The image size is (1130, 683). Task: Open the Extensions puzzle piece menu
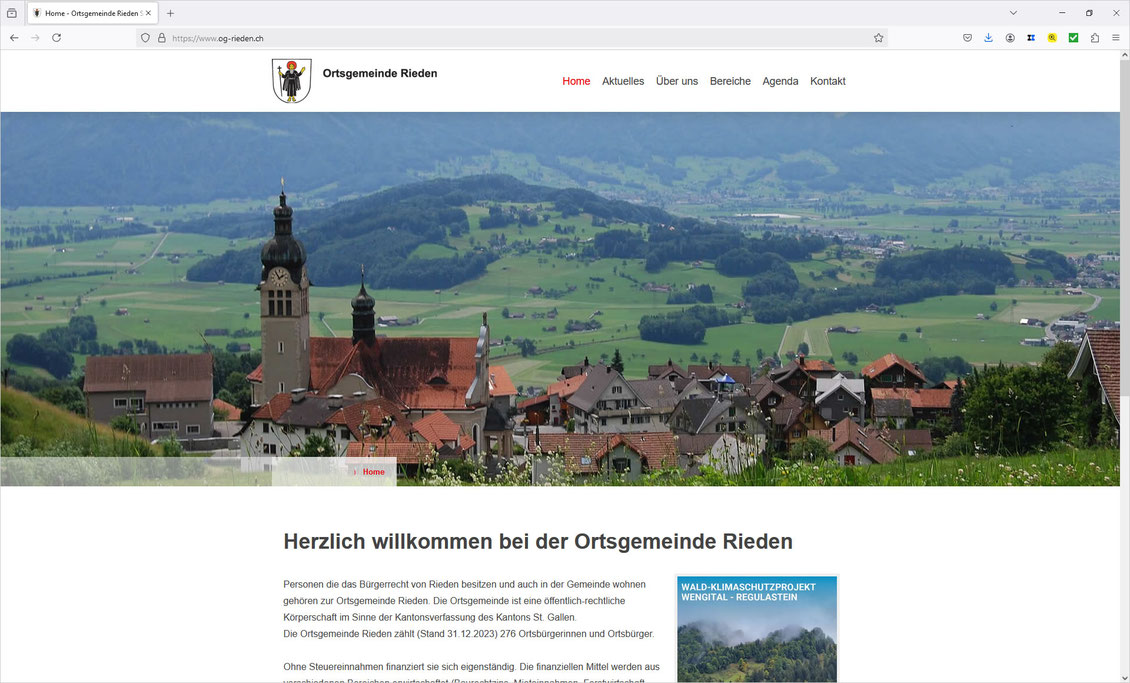coord(1095,38)
